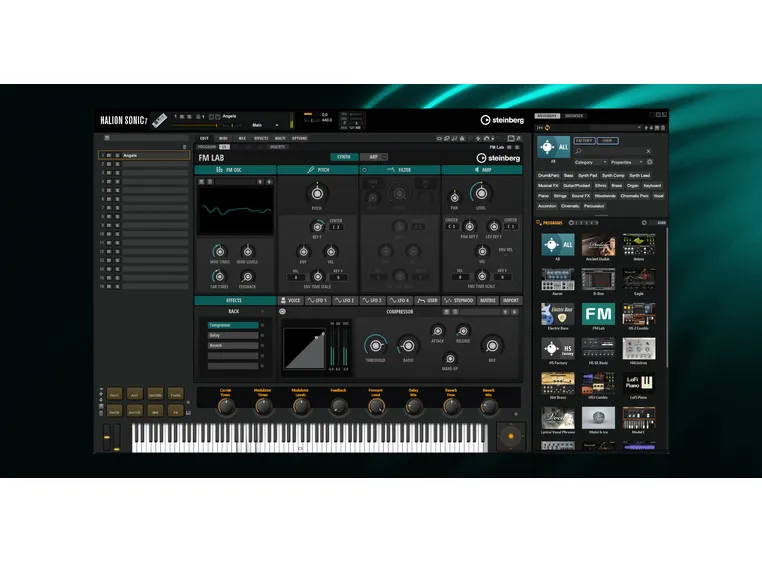This screenshot has height=562, width=762.
Task: Select the FM Lab instrument thumbnail
Action: click(598, 314)
